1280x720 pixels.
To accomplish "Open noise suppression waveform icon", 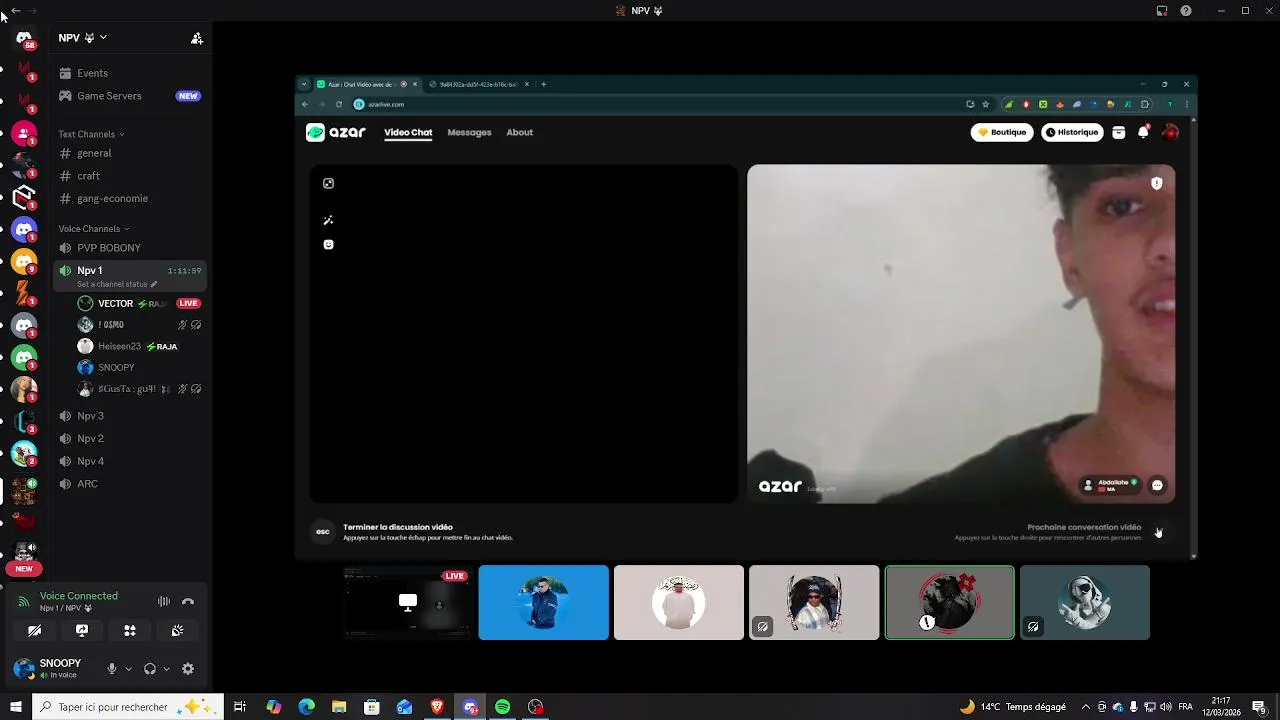I will (163, 601).
